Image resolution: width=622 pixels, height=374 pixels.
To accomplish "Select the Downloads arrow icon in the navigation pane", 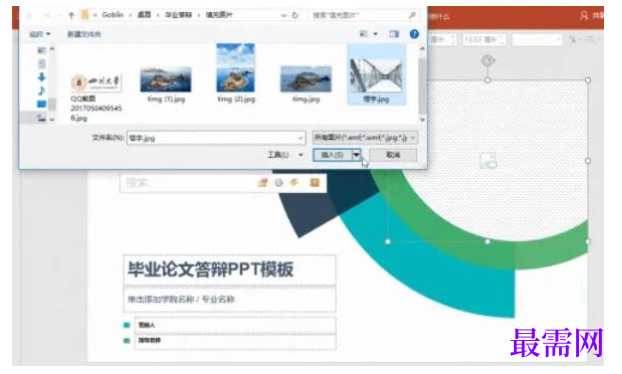I will coord(42,77).
